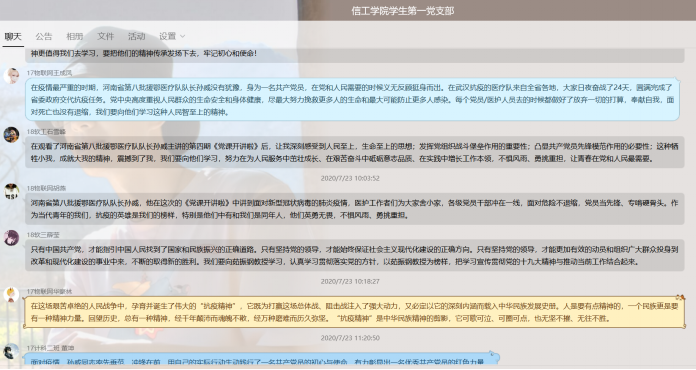Image resolution: width=696 pixels, height=370 pixels.
Task: Open the 相册 tab
Action: [75, 36]
